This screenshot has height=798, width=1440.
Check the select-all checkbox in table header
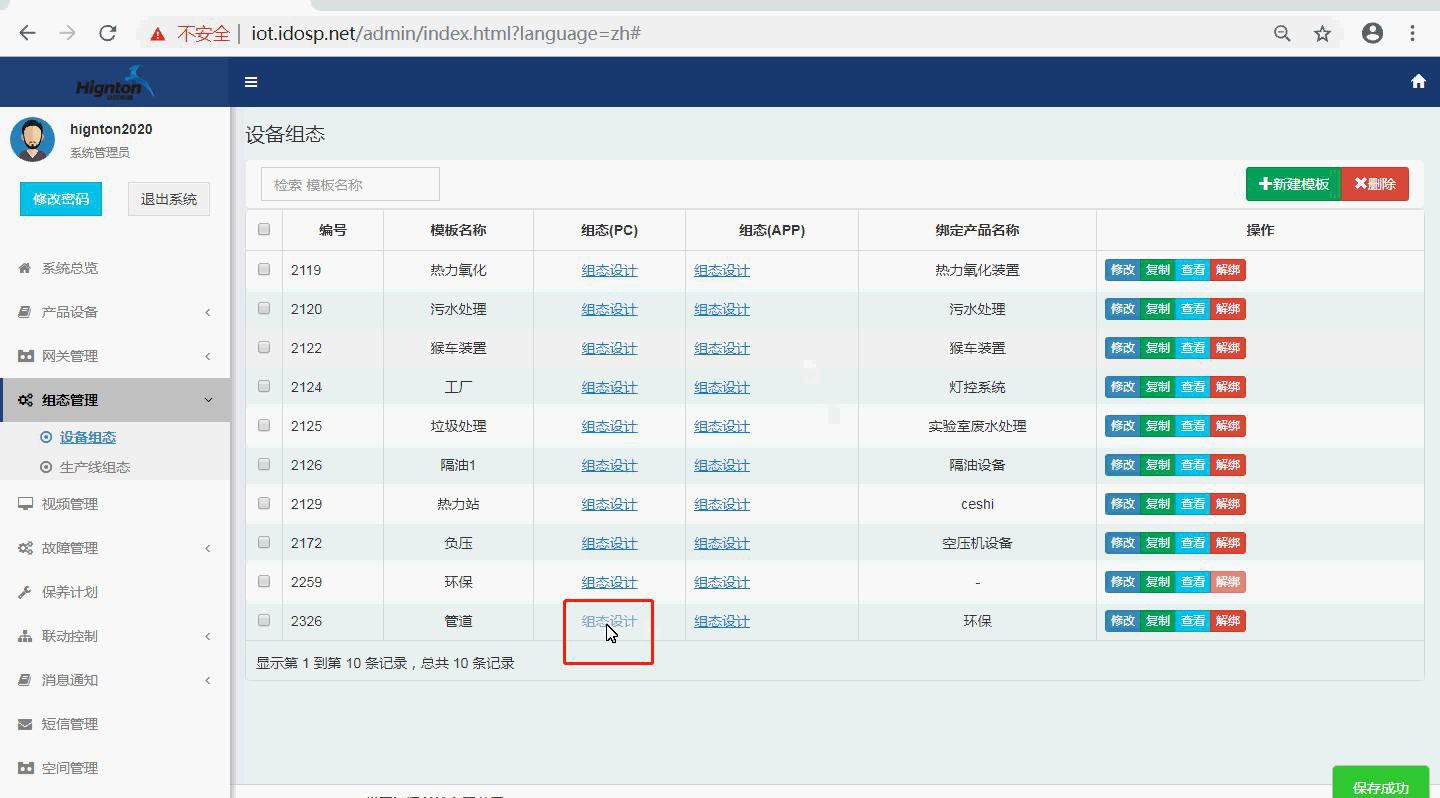pos(264,229)
